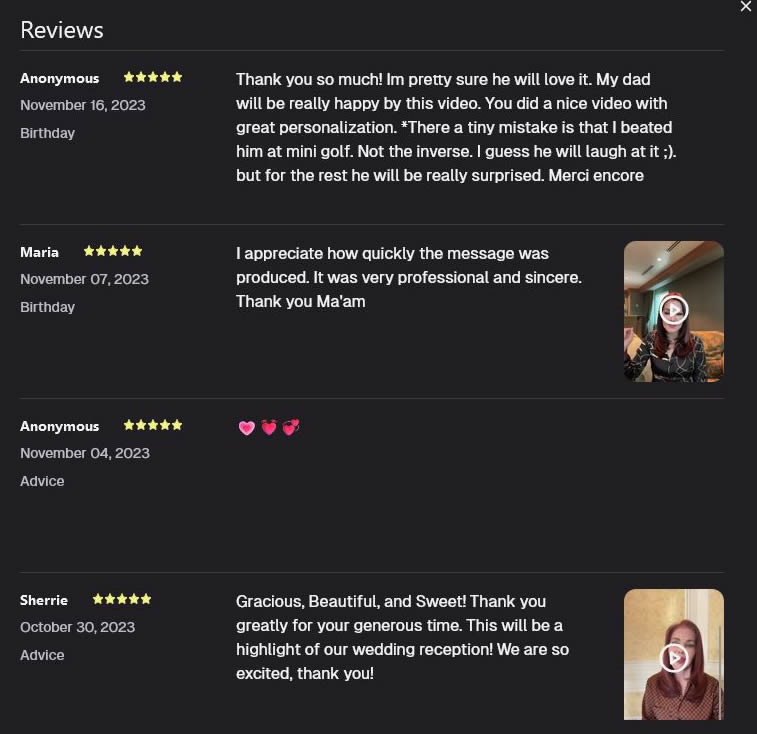Click the date November 07, 2023
The image size is (757, 734).
click(x=84, y=279)
